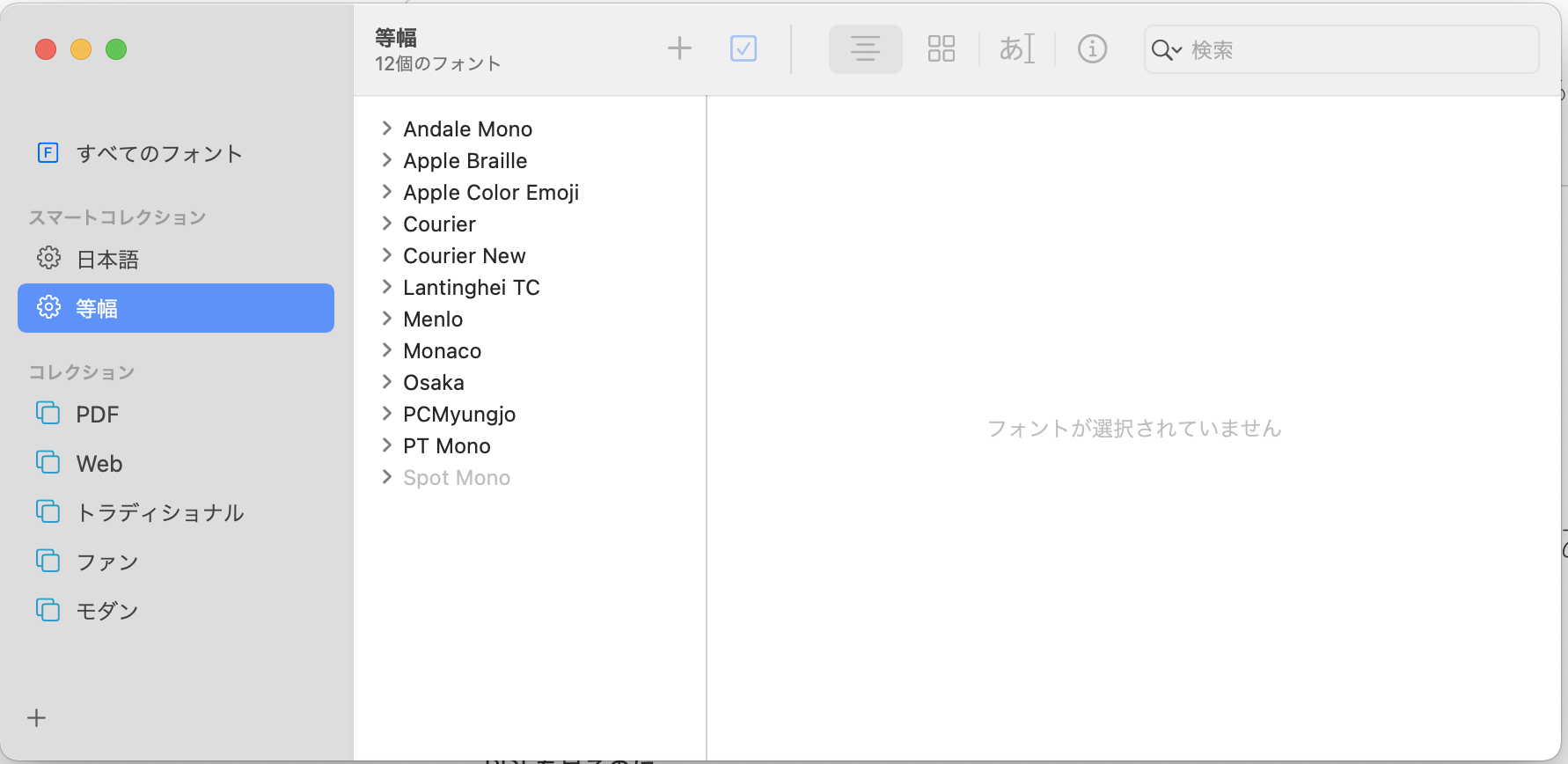1568x764 pixels.
Task: Select the Courier New font
Action: point(464,256)
